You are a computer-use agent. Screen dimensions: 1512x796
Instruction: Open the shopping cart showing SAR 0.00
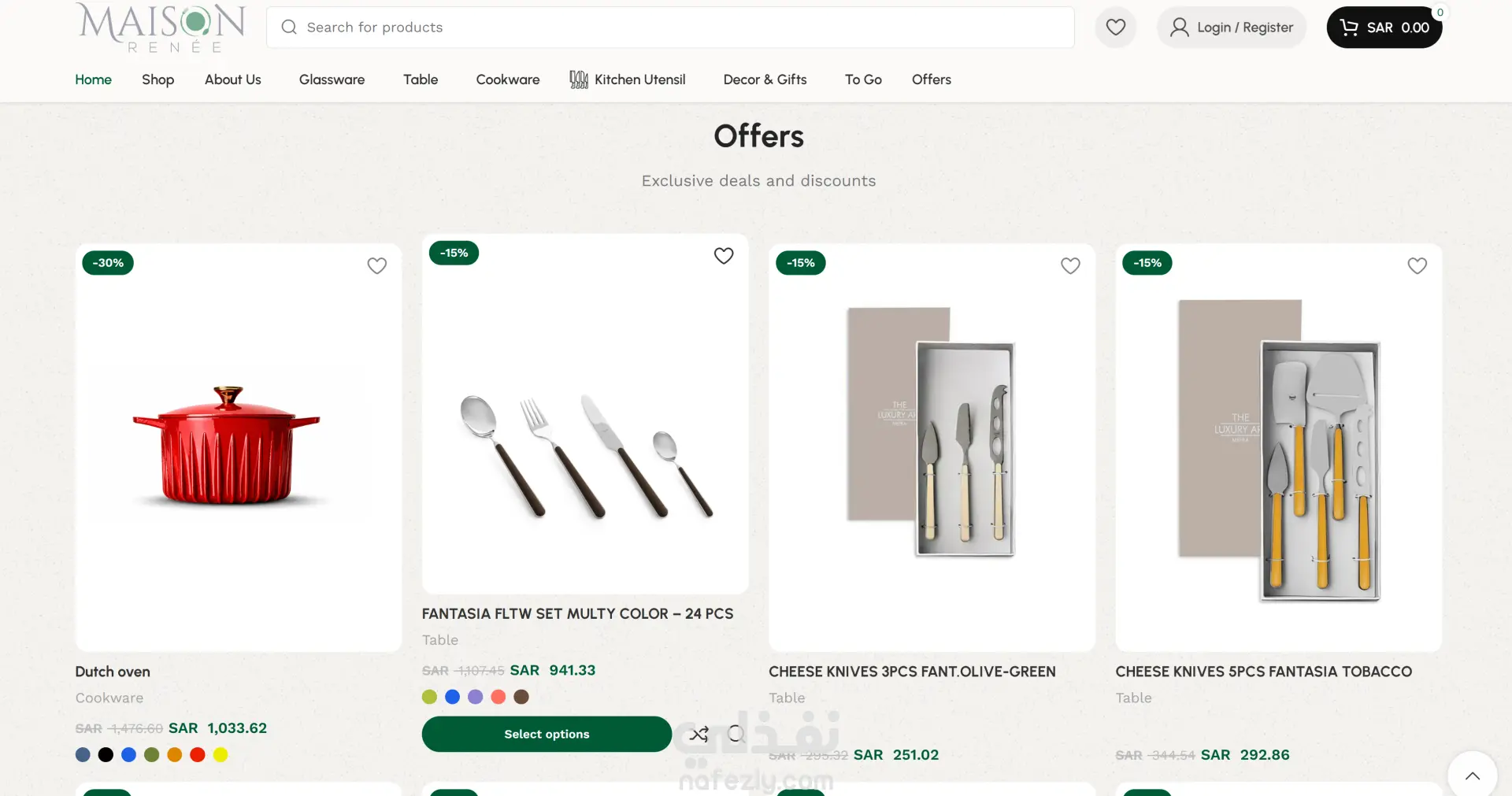pos(1384,28)
